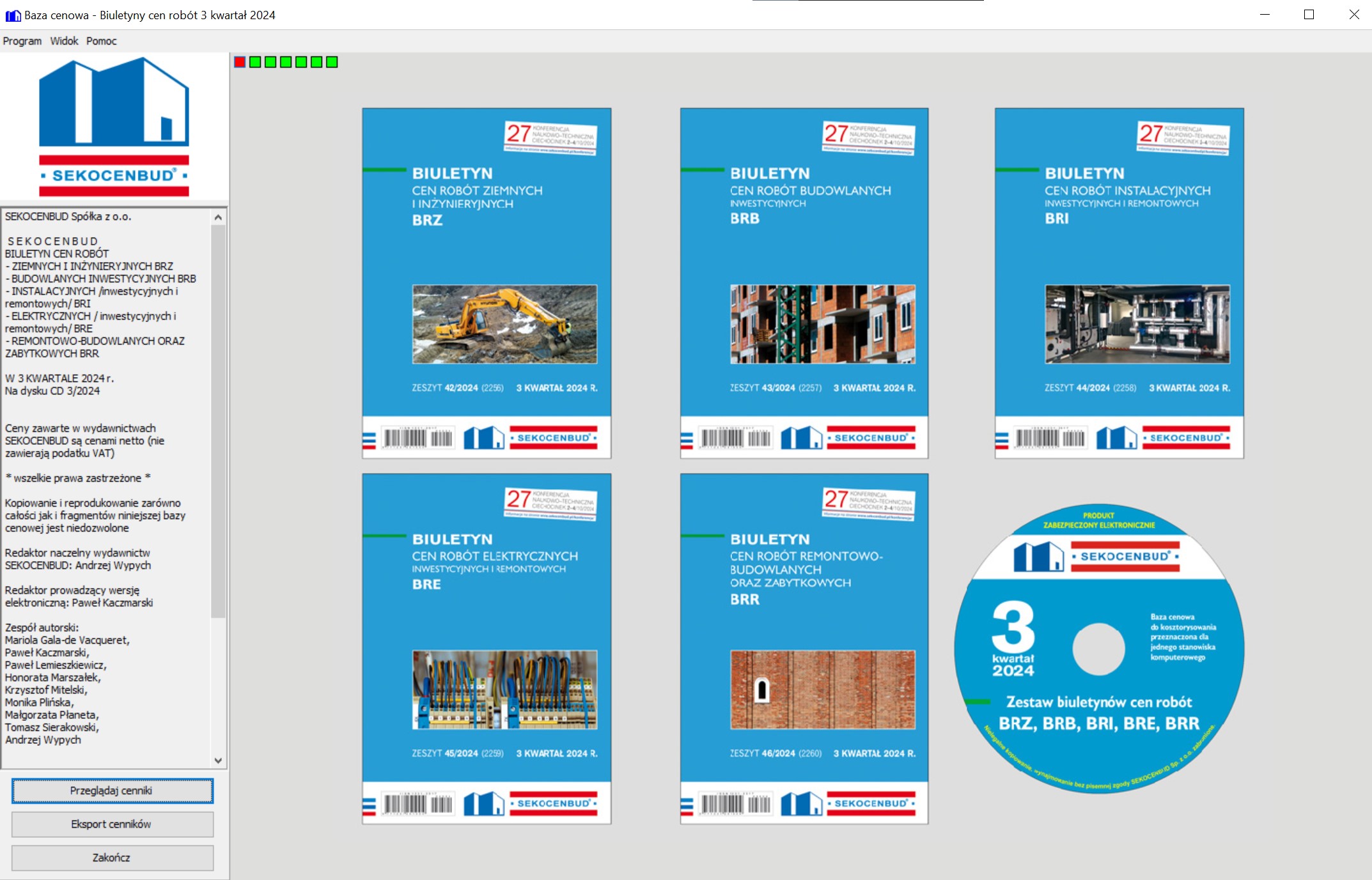The image size is (1372, 880).
Task: Click scroll down arrow of info panel
Action: tap(218, 760)
